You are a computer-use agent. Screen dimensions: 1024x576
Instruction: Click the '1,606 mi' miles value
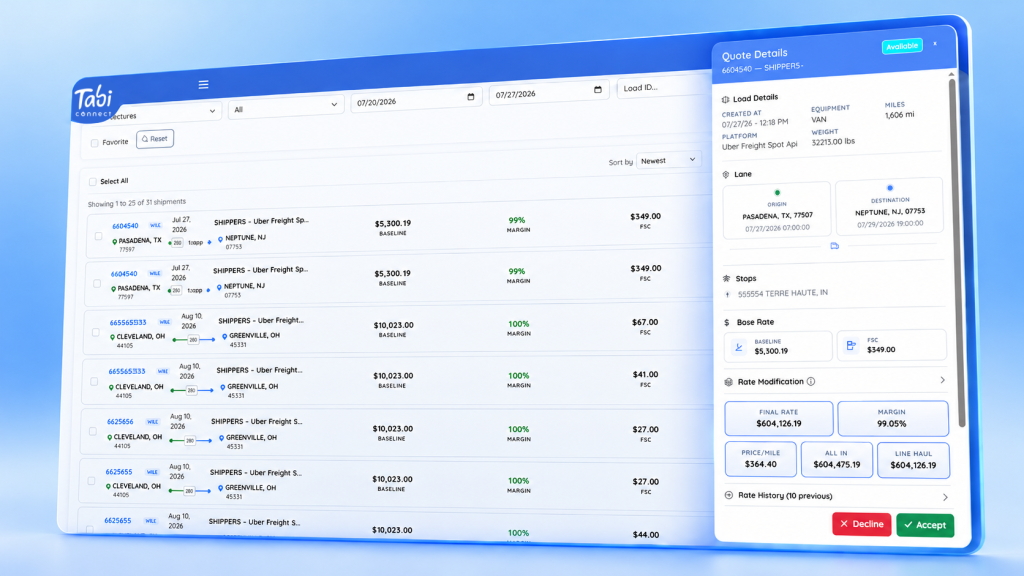[x=899, y=115]
